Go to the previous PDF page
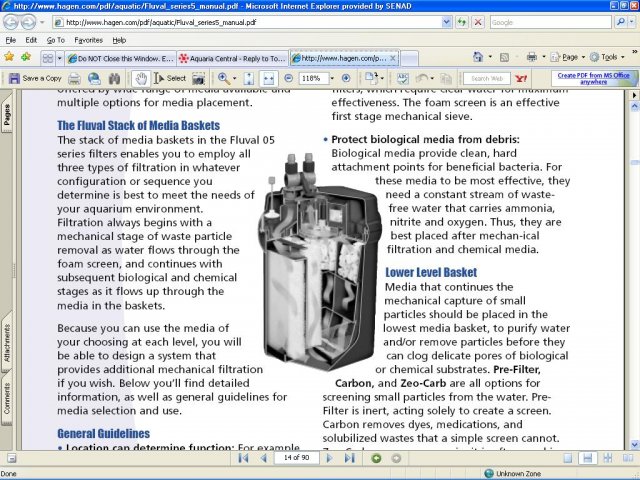 point(263,458)
